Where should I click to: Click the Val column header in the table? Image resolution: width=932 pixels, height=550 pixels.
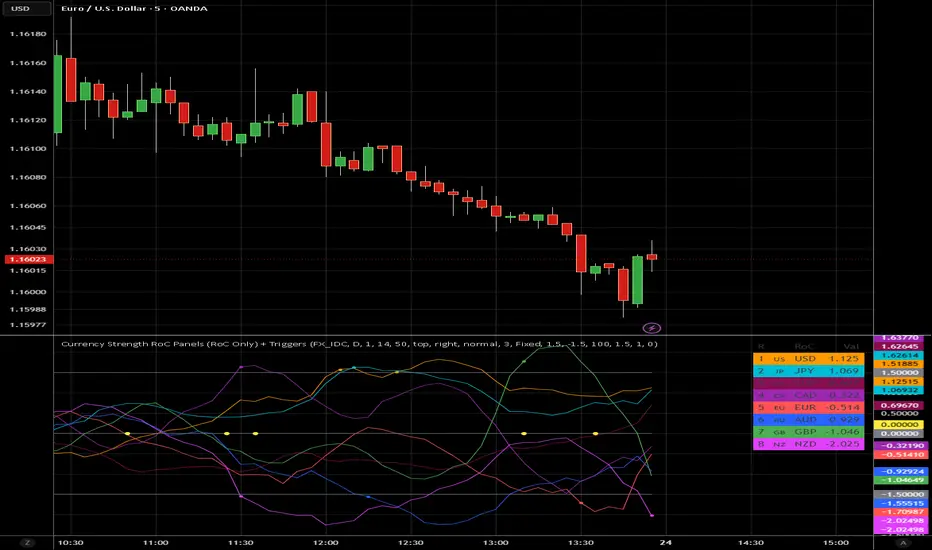click(851, 347)
